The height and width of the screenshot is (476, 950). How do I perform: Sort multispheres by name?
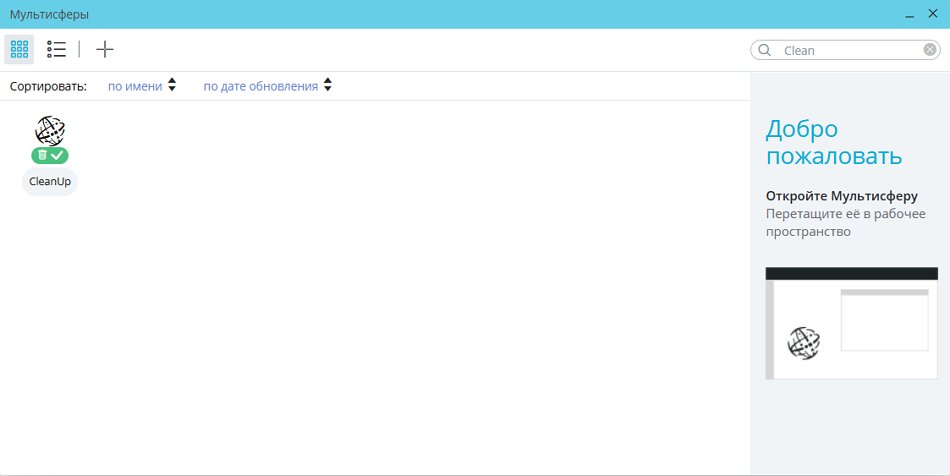(135, 86)
